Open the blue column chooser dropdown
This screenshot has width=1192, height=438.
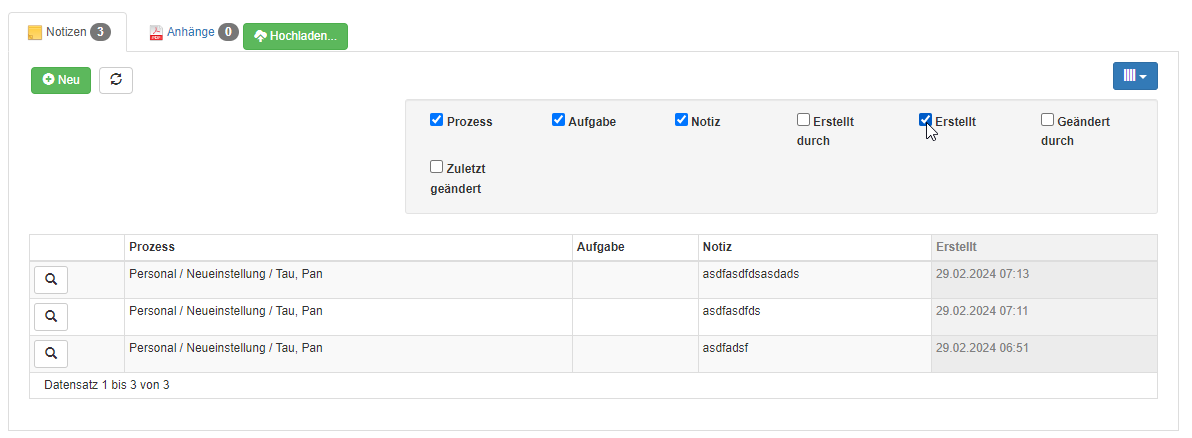(x=1135, y=76)
